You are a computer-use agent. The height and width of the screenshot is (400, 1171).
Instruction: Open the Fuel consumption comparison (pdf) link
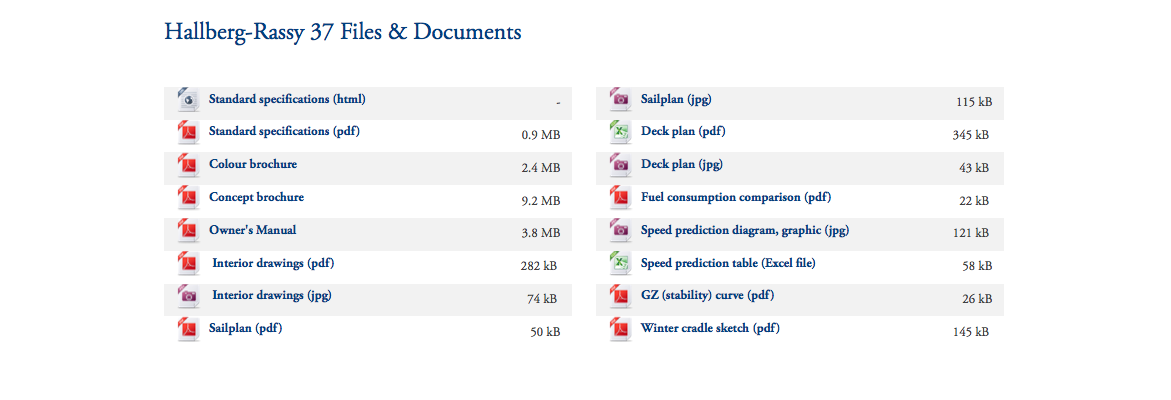pyautogui.click(x=736, y=198)
